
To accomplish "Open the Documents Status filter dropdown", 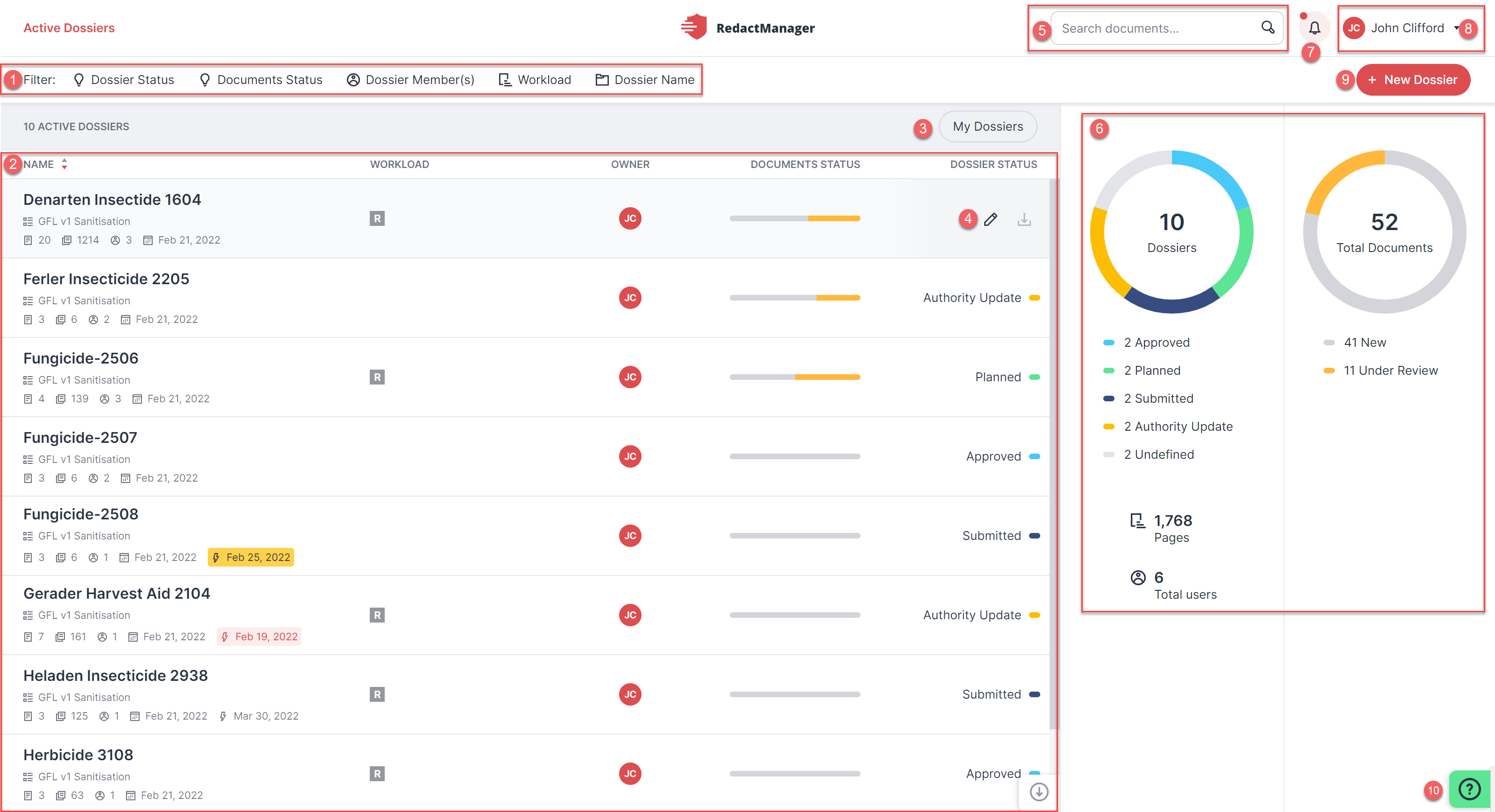I will click(x=261, y=79).
